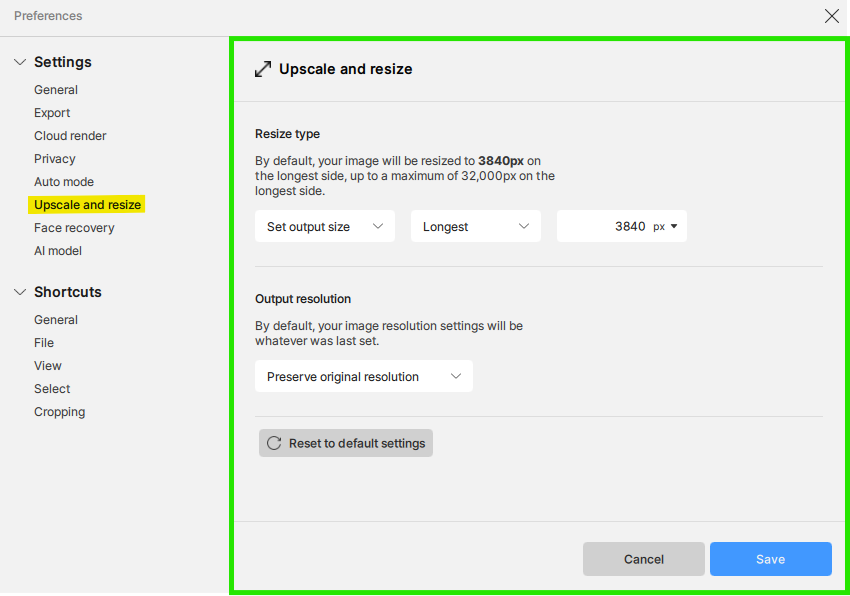The width and height of the screenshot is (850, 596).
Task: Open the Privacy settings page
Action: 55,159
